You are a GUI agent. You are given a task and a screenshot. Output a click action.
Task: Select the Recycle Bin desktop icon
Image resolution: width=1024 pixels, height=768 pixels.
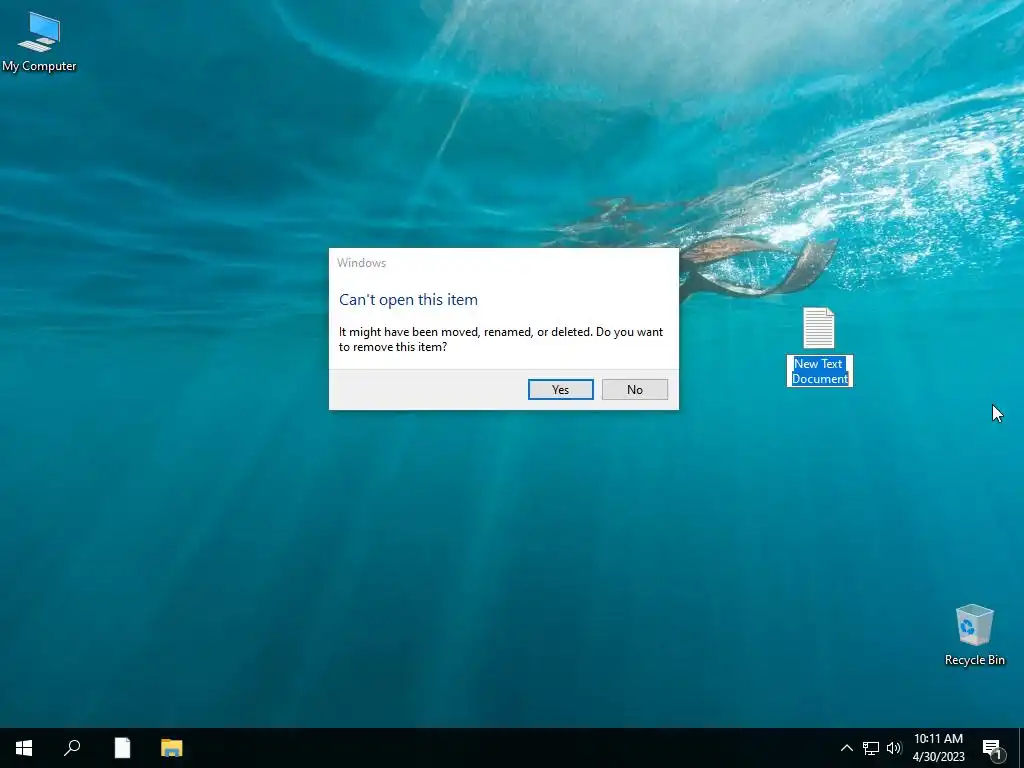974,635
